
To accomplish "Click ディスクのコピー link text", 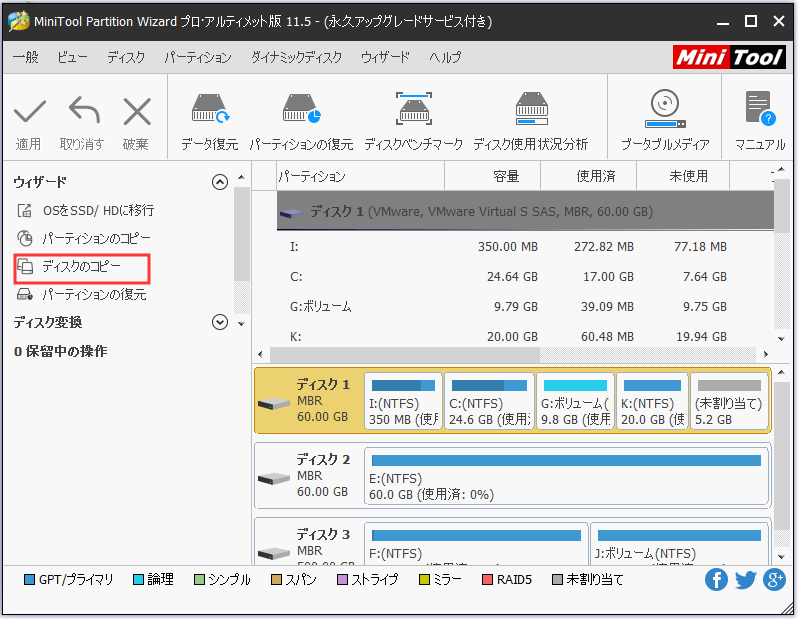I will (81, 266).
